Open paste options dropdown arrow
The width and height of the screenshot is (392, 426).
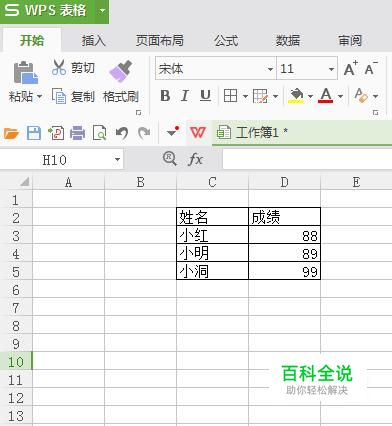(39, 97)
